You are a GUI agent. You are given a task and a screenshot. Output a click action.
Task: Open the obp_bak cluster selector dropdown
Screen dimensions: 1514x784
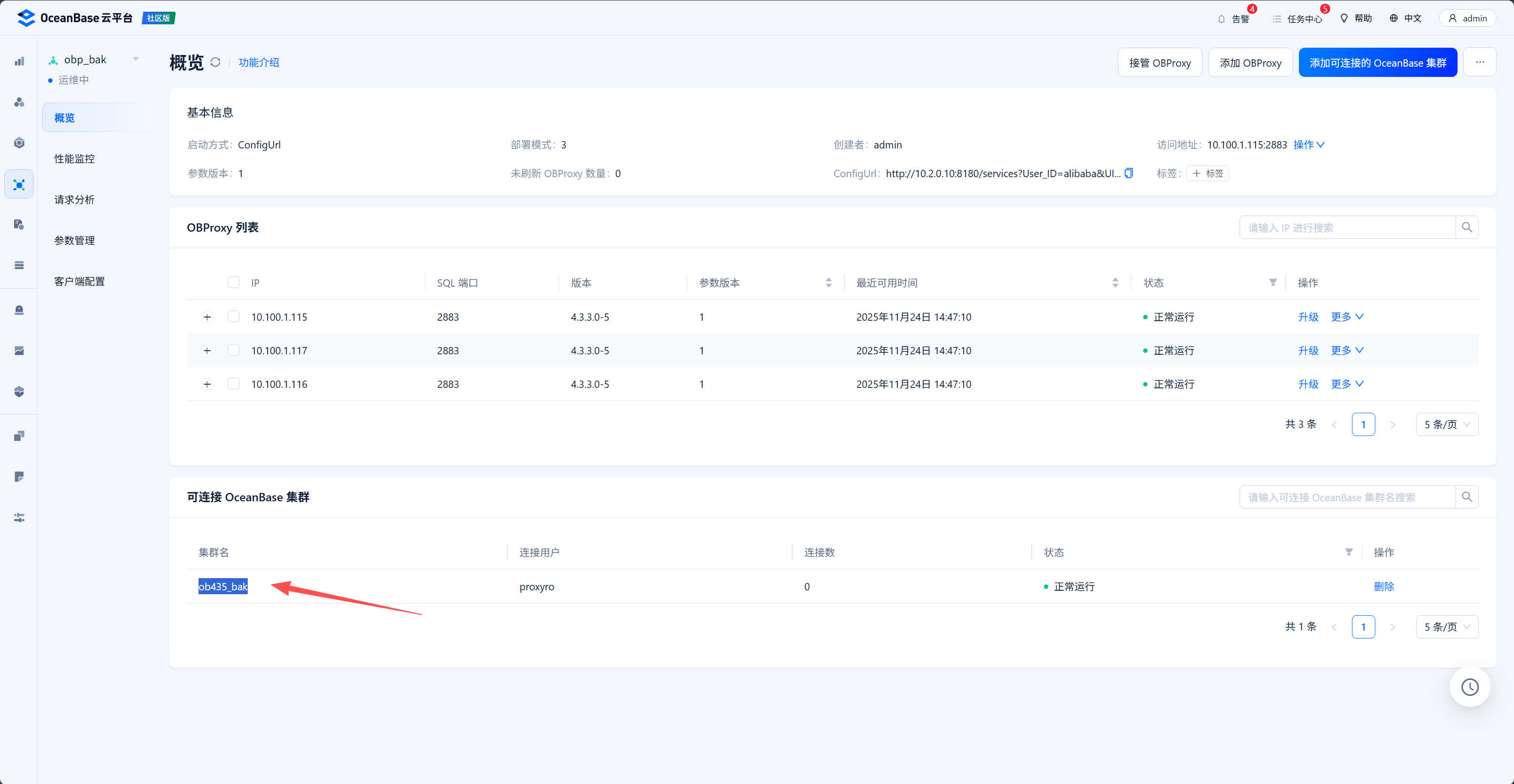pyautogui.click(x=136, y=59)
